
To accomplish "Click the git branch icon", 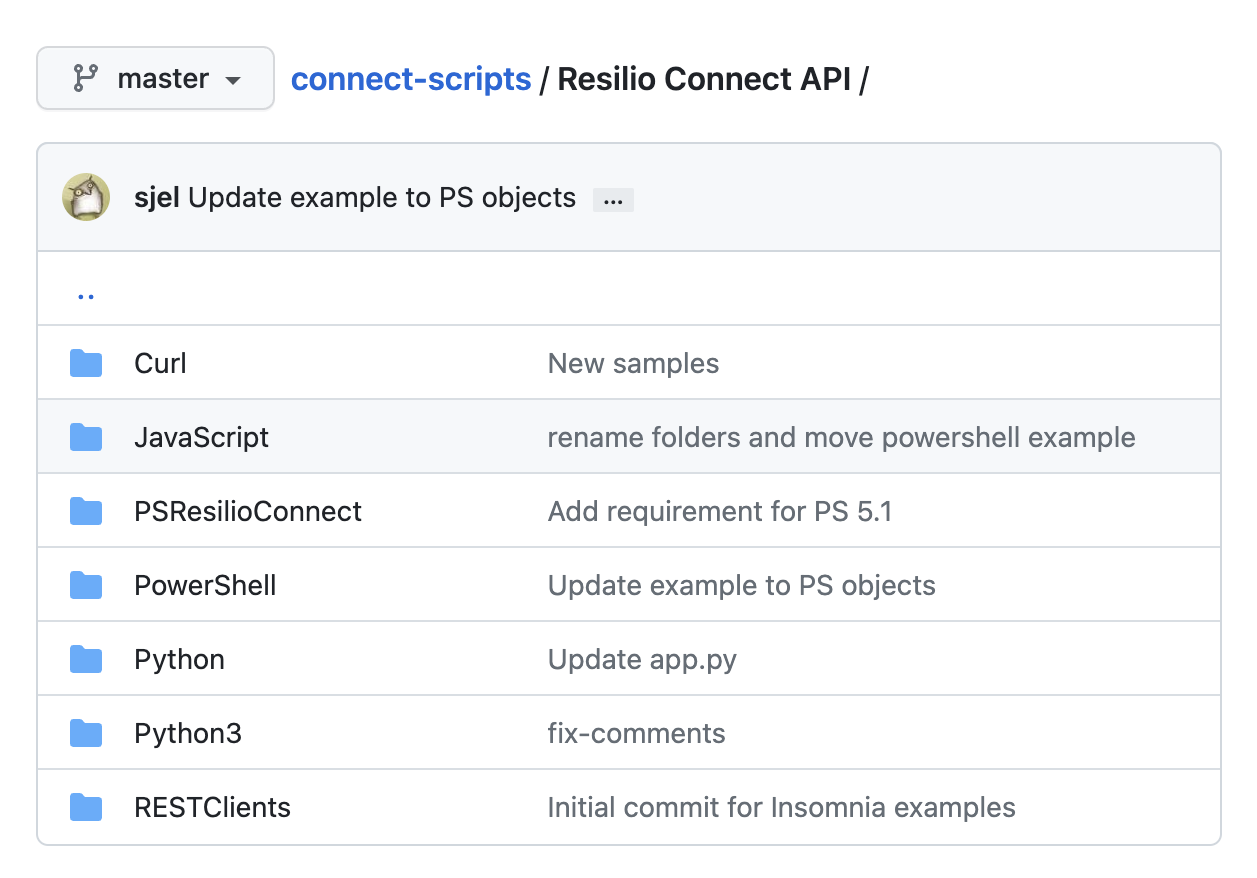I will tap(86, 78).
